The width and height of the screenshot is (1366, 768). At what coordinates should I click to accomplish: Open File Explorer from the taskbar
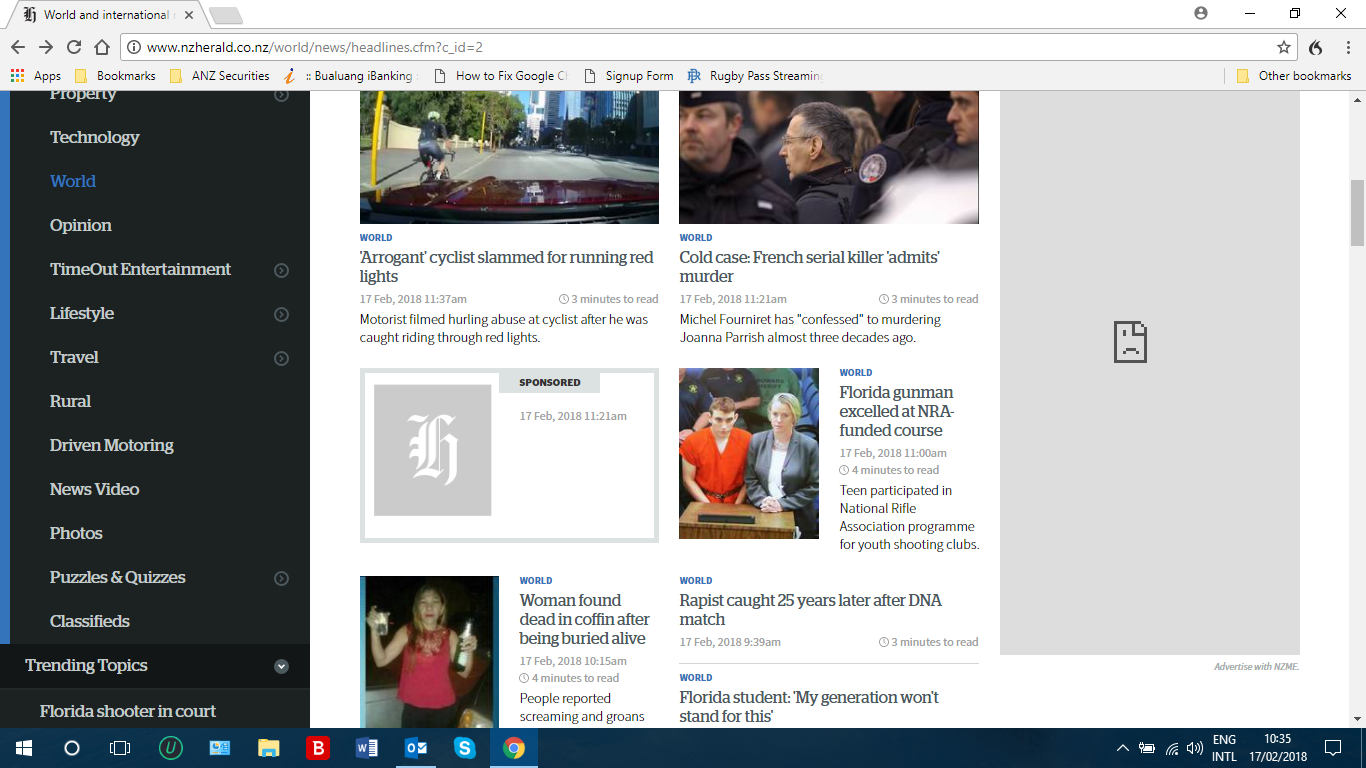tap(269, 748)
